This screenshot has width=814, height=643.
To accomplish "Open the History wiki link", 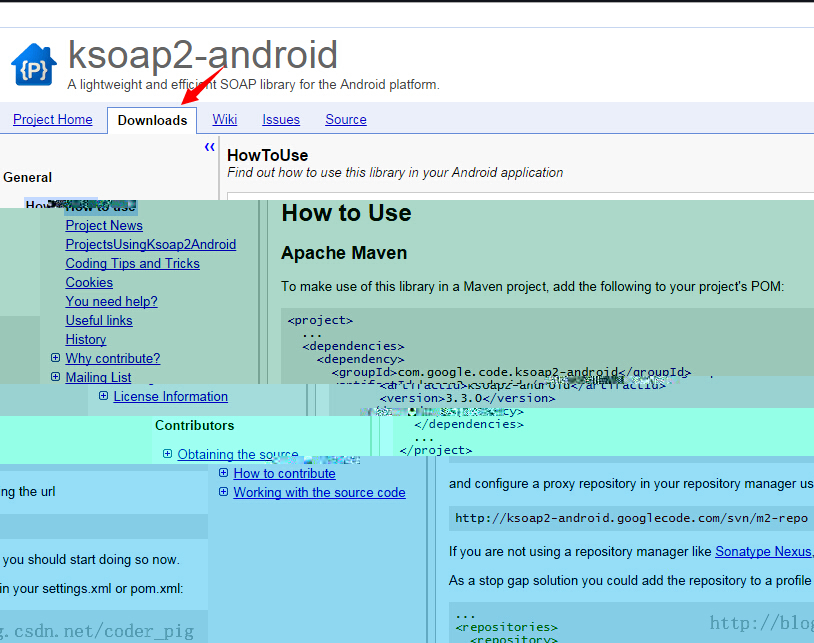I will pyautogui.click(x=86, y=339).
